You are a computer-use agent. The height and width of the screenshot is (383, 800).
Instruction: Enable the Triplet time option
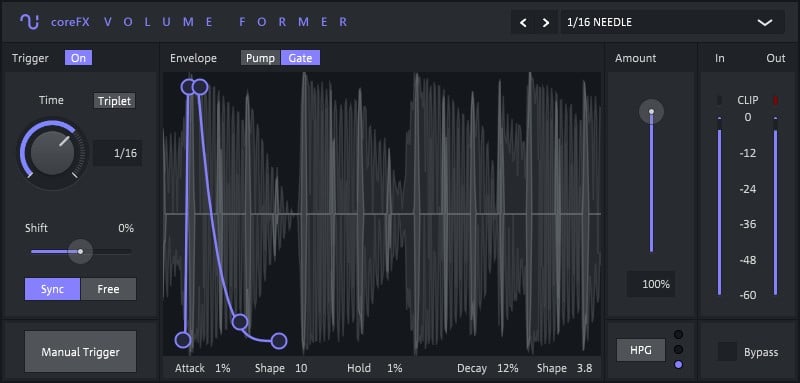tap(114, 100)
